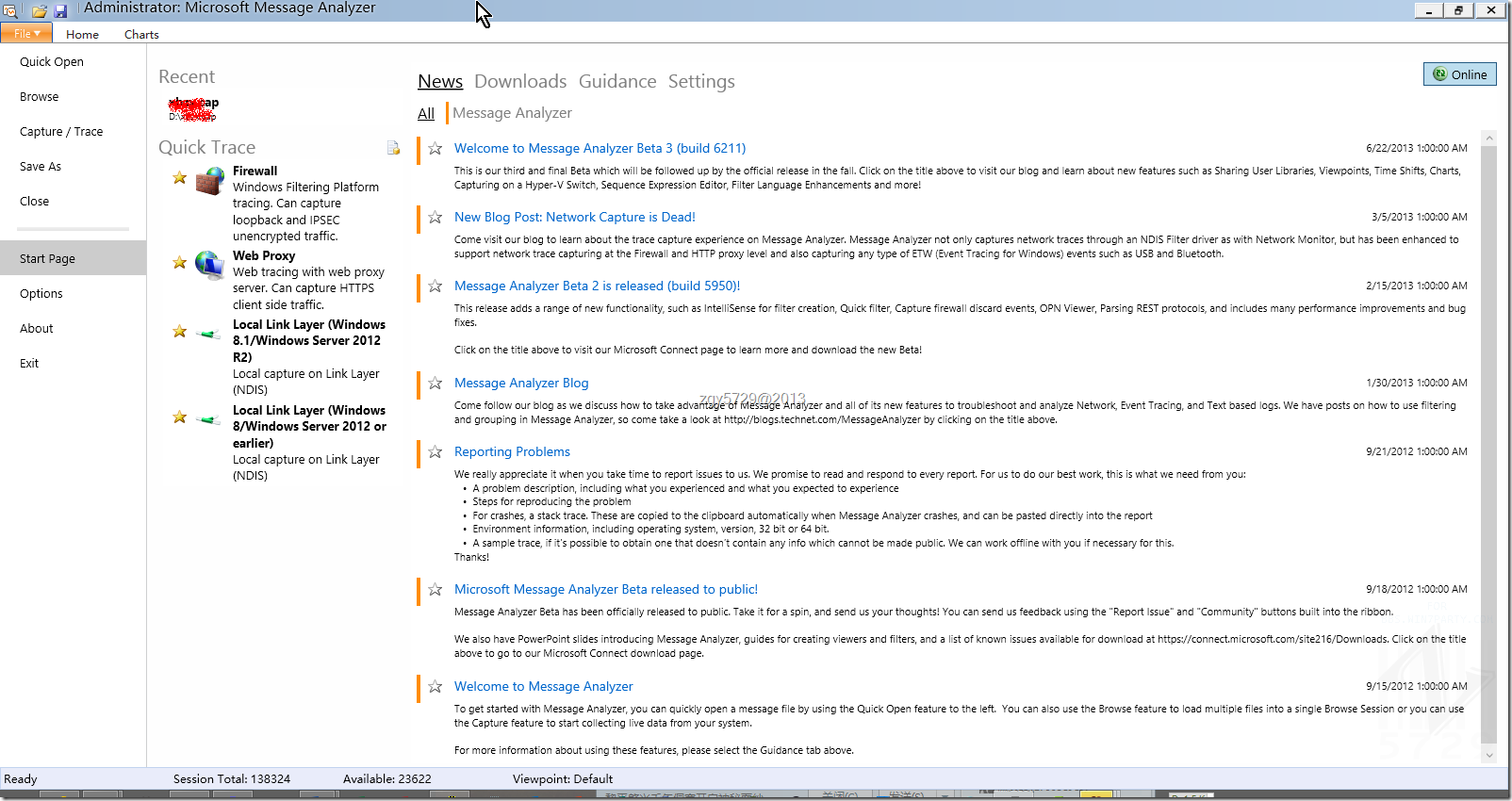Switch to the Settings tab
The image size is (1512, 801).
coord(701,82)
